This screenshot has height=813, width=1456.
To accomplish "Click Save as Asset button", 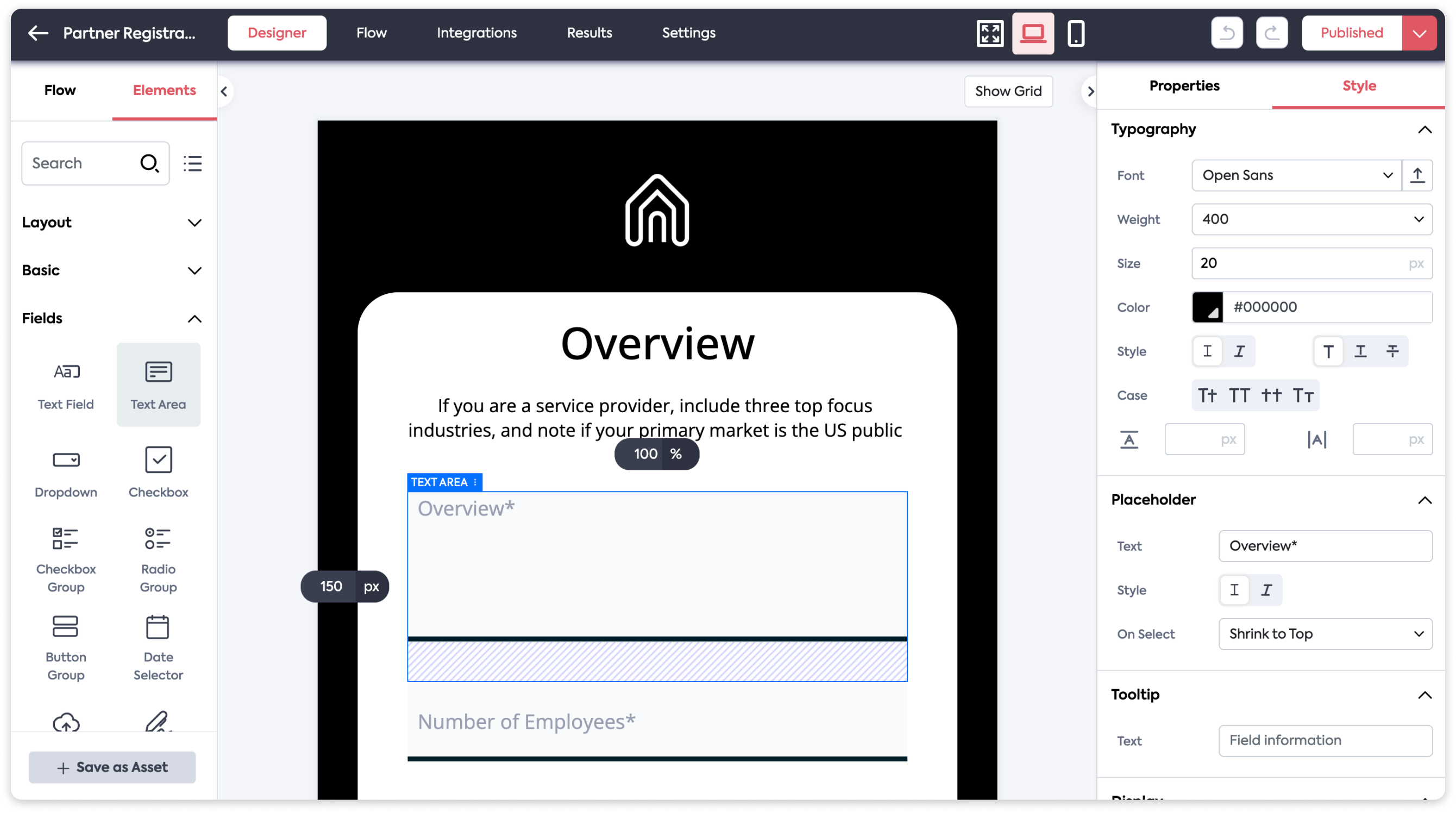I will tap(112, 767).
